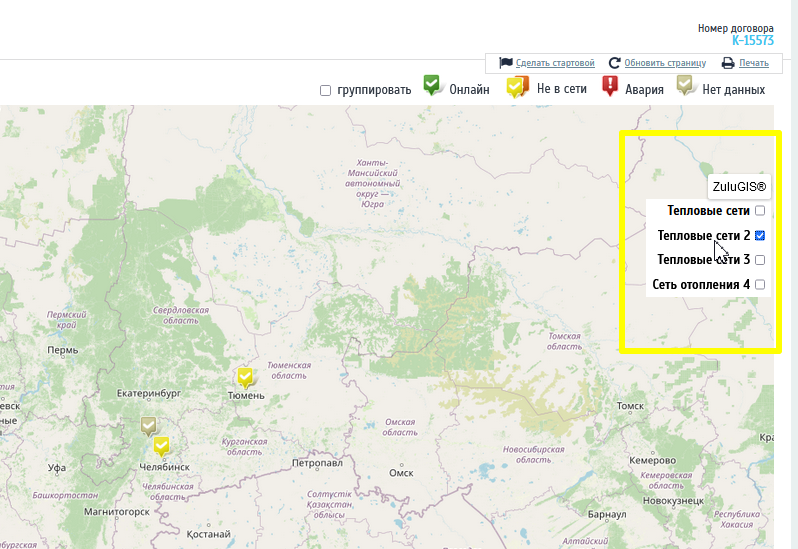Viewport: 798px width, 549px height.
Task: Select the grey Нет данных legend icon
Action: (x=686, y=87)
